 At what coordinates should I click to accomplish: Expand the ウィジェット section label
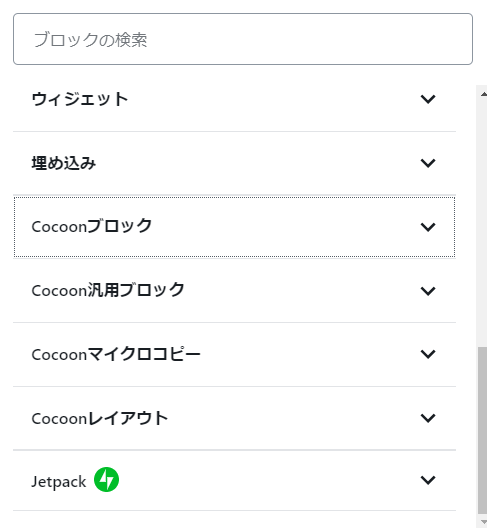(80, 99)
